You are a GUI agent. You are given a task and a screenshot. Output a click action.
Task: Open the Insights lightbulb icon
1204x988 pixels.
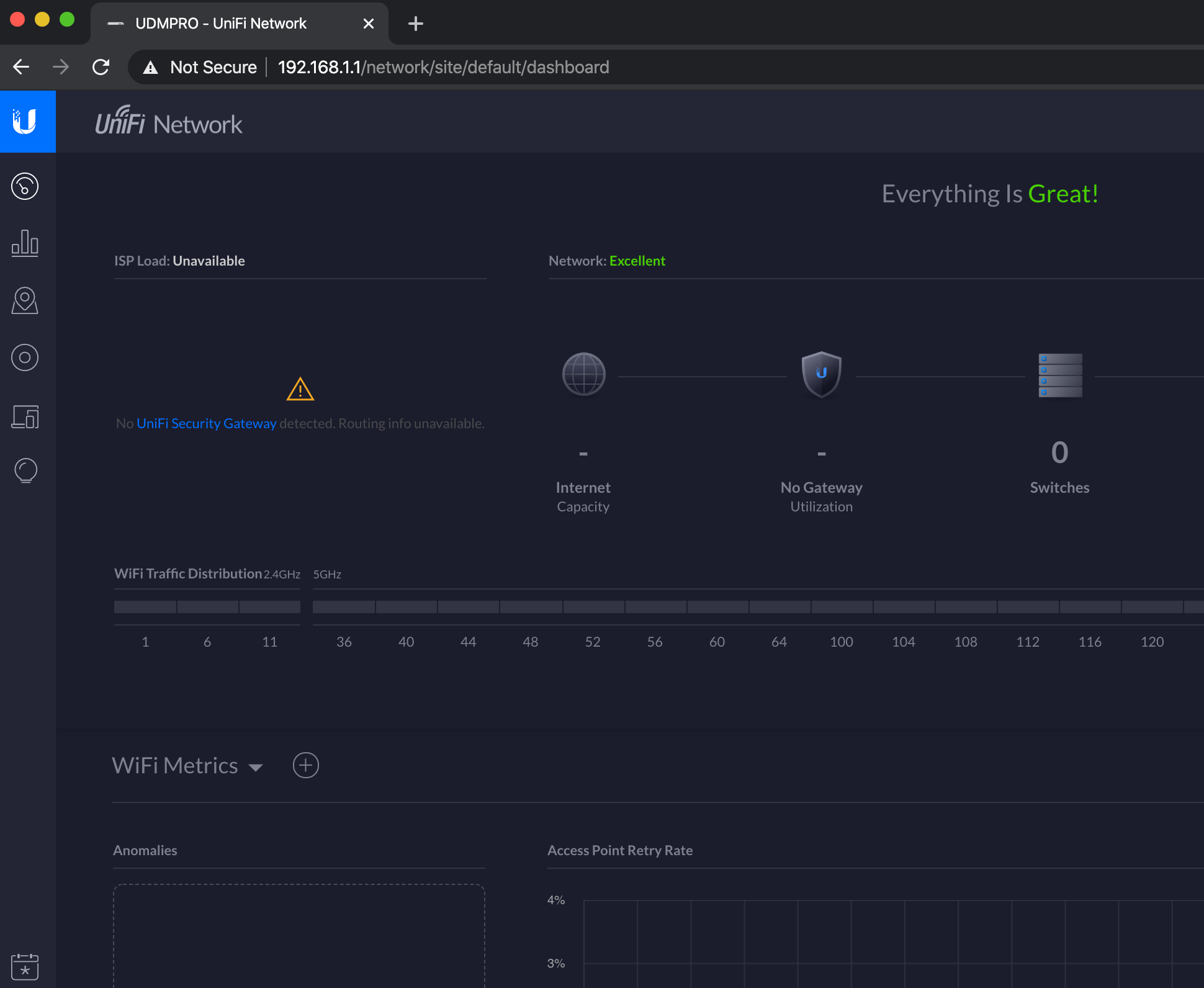(25, 470)
